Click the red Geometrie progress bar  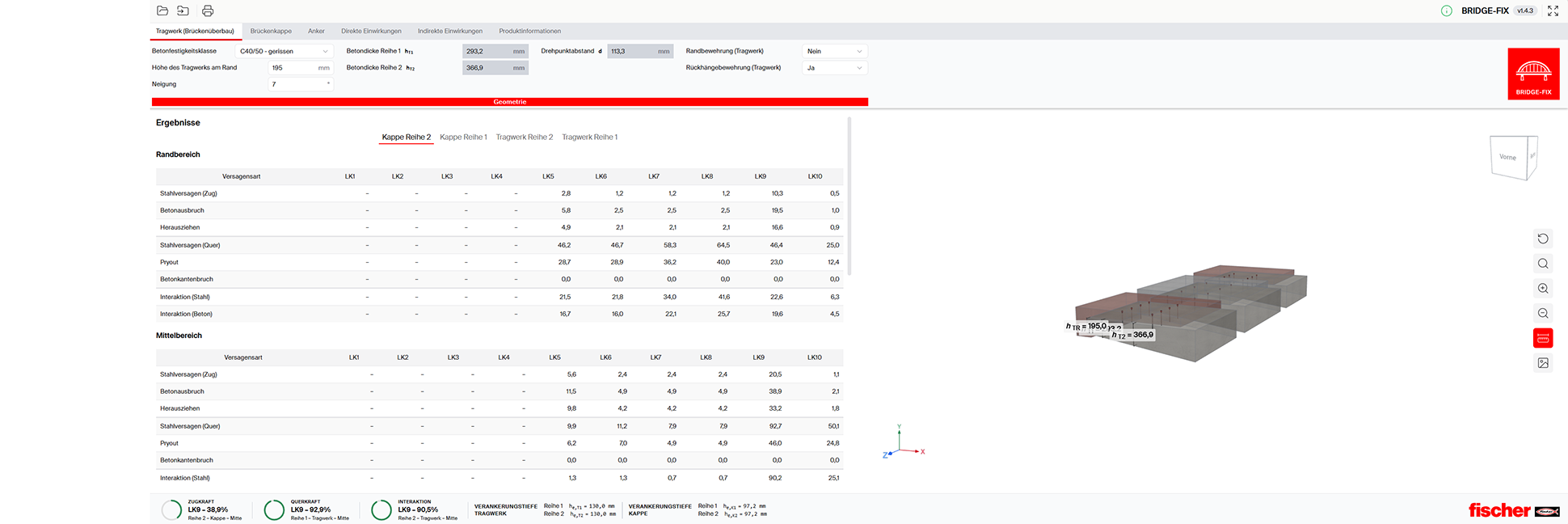tap(510, 102)
